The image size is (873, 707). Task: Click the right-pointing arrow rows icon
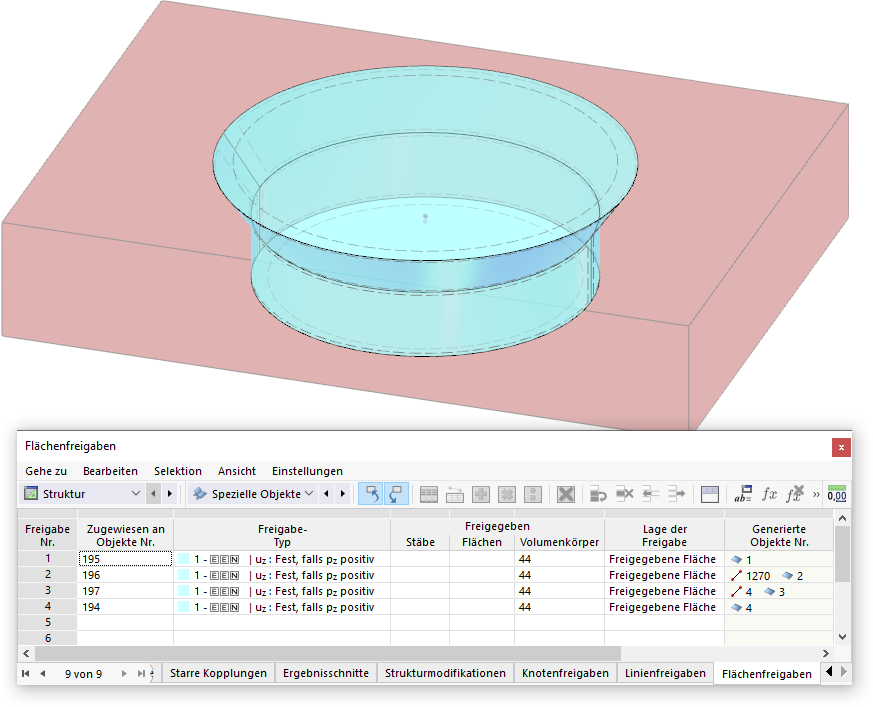pyautogui.click(x=676, y=494)
